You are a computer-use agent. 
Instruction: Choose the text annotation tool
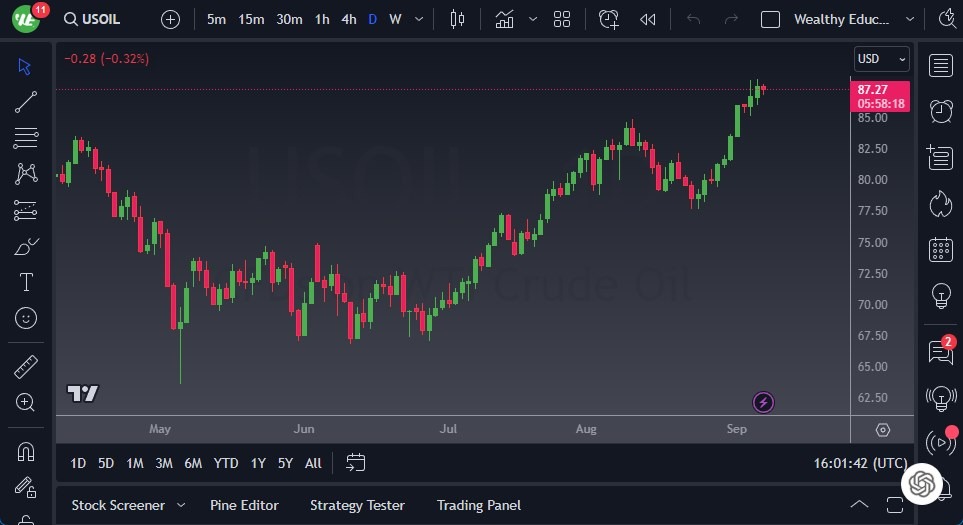26,282
